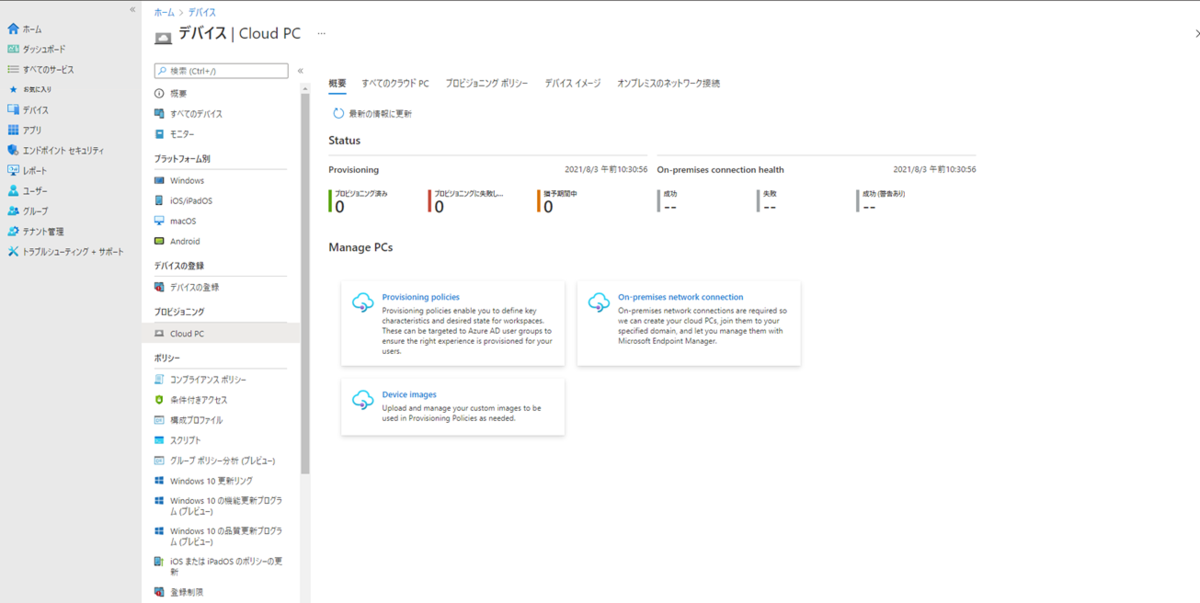This screenshot has height=603, width=1200.
Task: Open トラブルシューティング + サポート wrench icon
Action: tap(13, 251)
